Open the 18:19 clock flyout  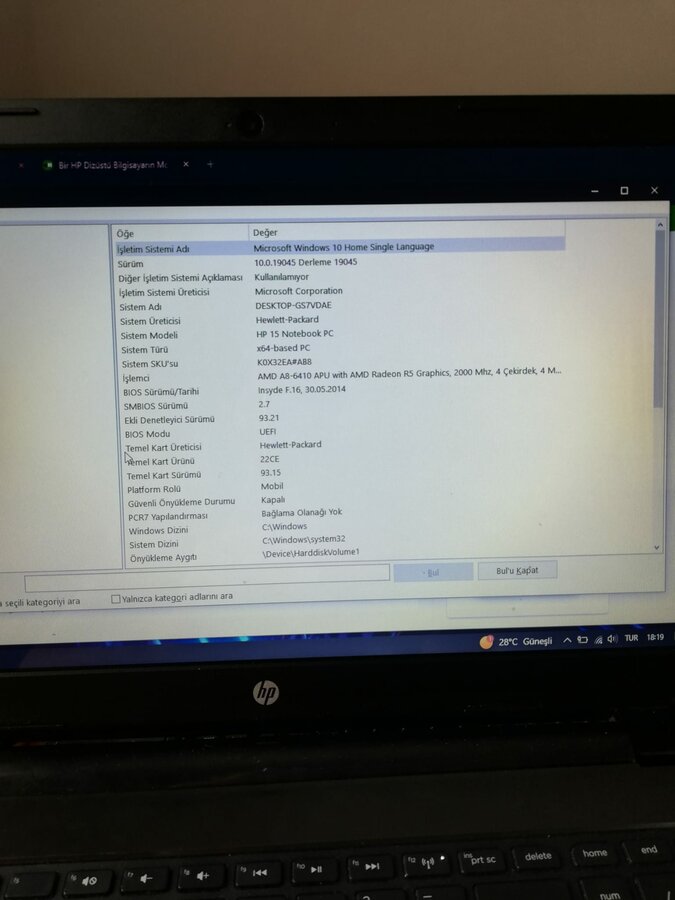pyautogui.click(x=655, y=637)
